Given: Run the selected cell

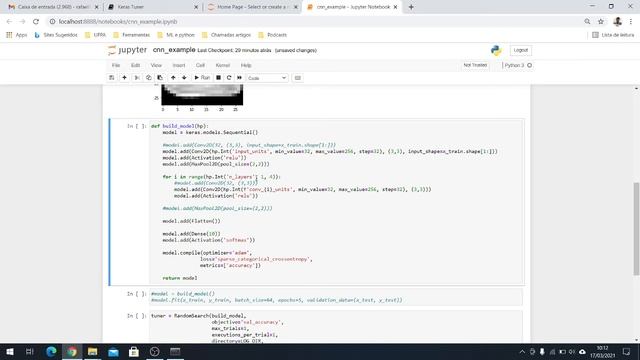Looking at the screenshot, I should [202, 78].
